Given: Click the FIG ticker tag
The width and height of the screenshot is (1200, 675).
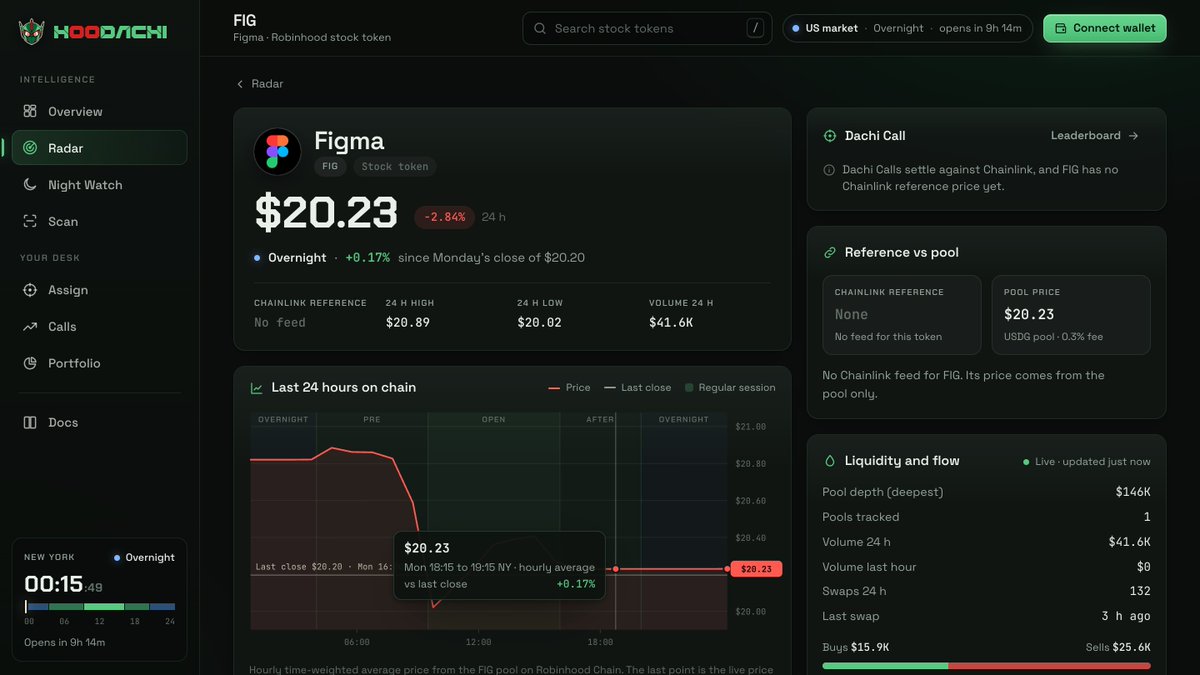Looking at the screenshot, I should coord(330,166).
